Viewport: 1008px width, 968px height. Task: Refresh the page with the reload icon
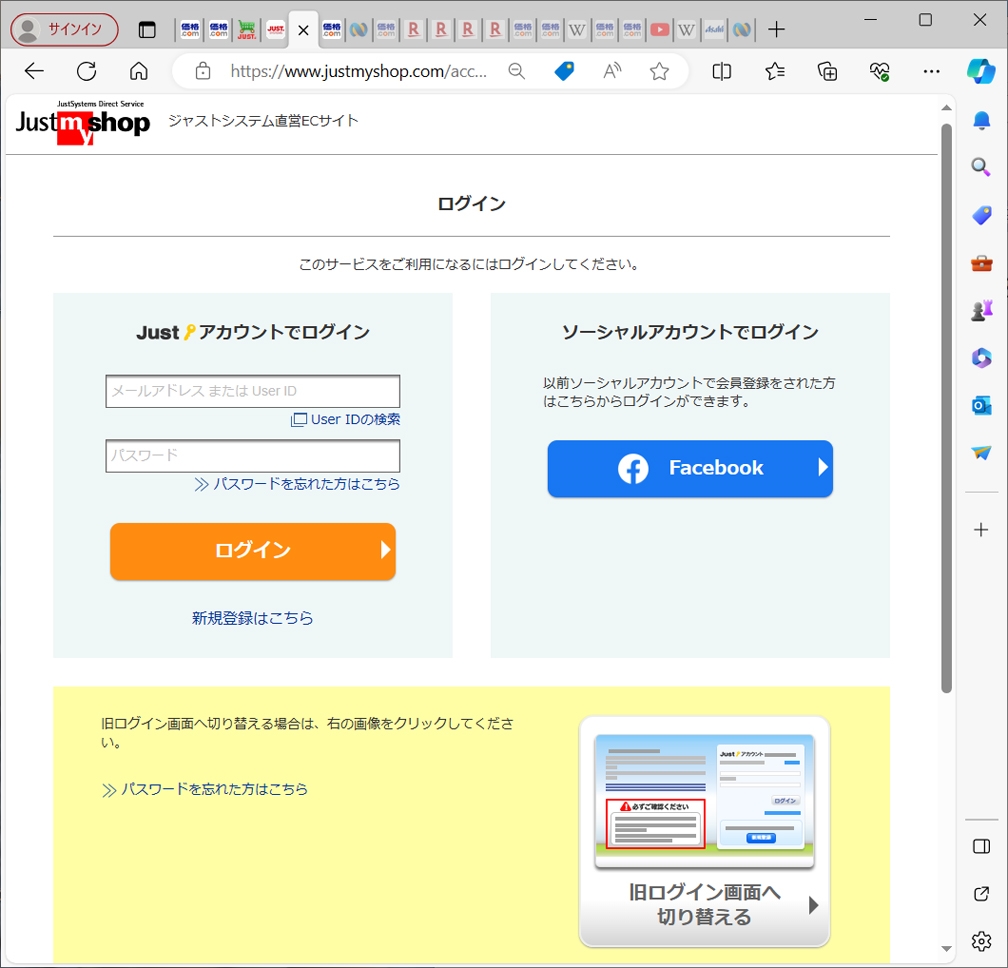pyautogui.click(x=87, y=71)
